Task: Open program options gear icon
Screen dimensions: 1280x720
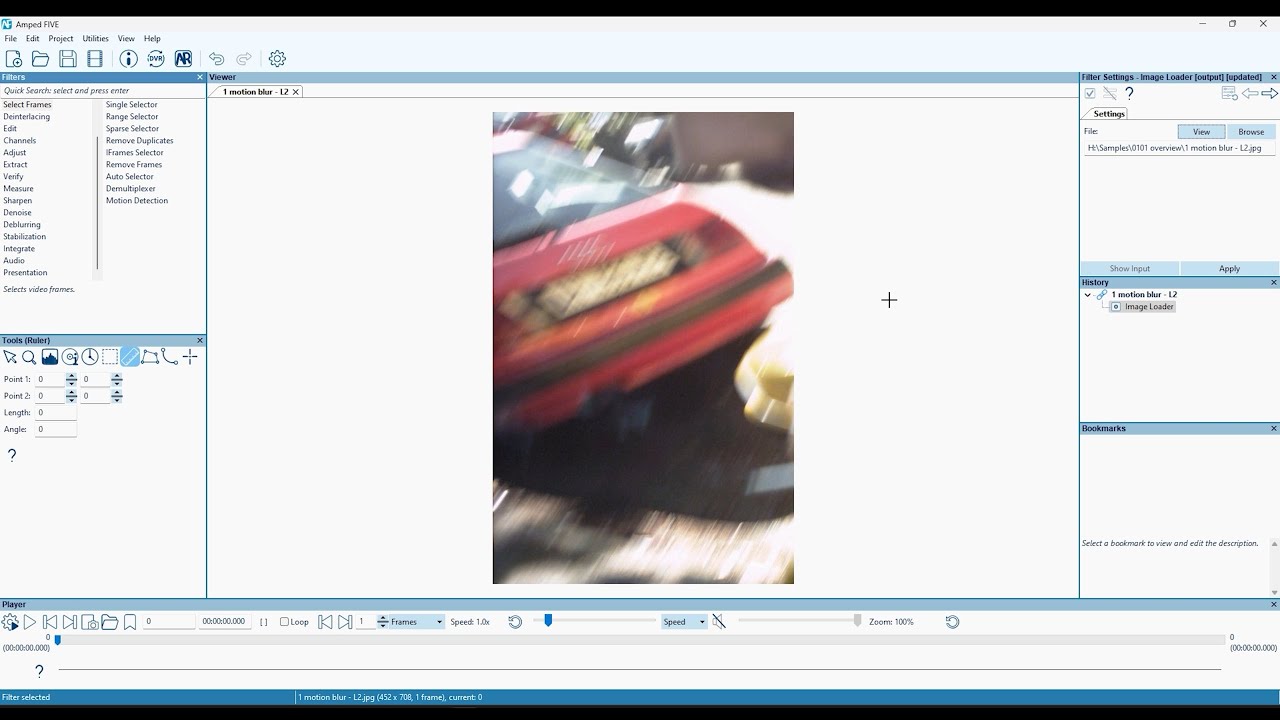Action: (x=278, y=59)
